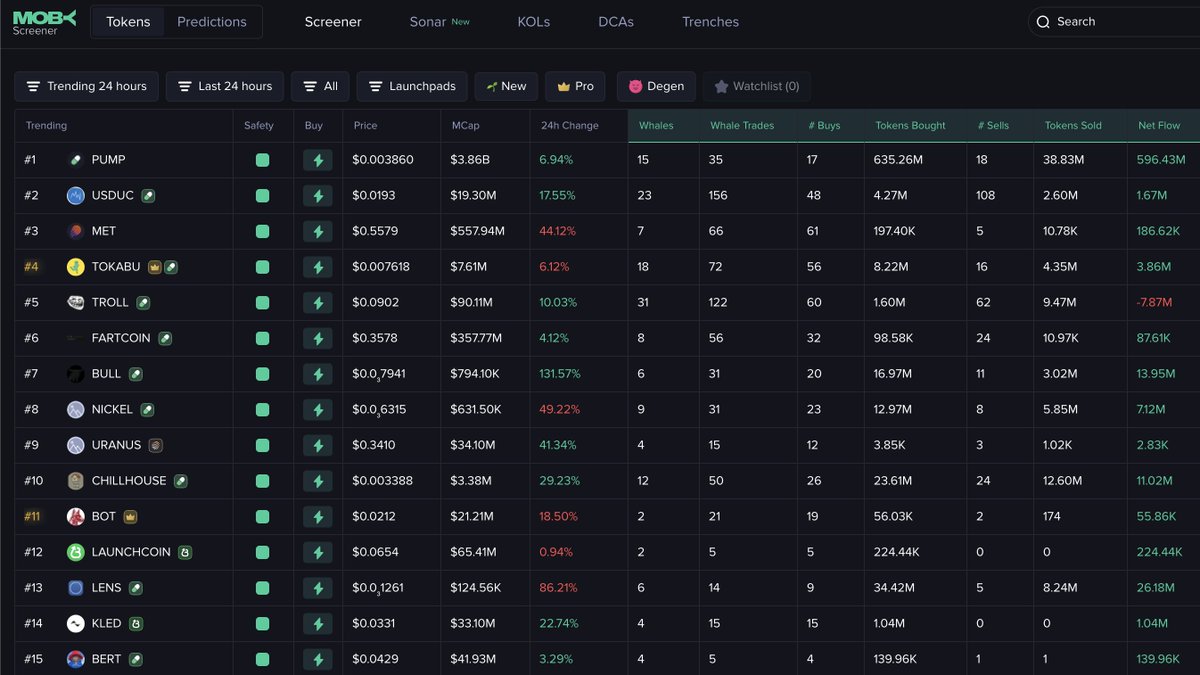
Task: Click the lightning buy icon for PUMP
Action: (318, 160)
